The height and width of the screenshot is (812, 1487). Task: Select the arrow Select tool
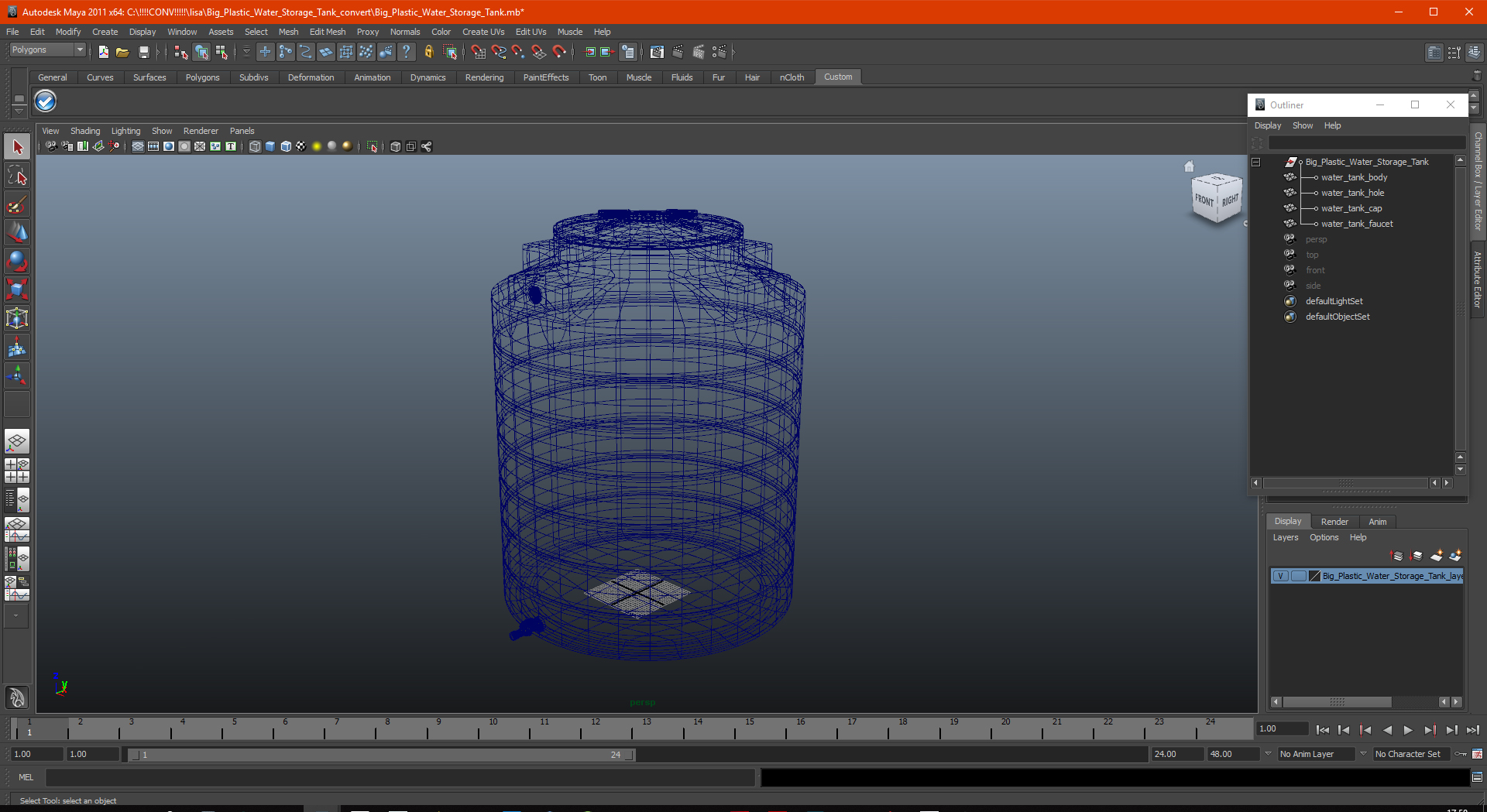tap(17, 146)
